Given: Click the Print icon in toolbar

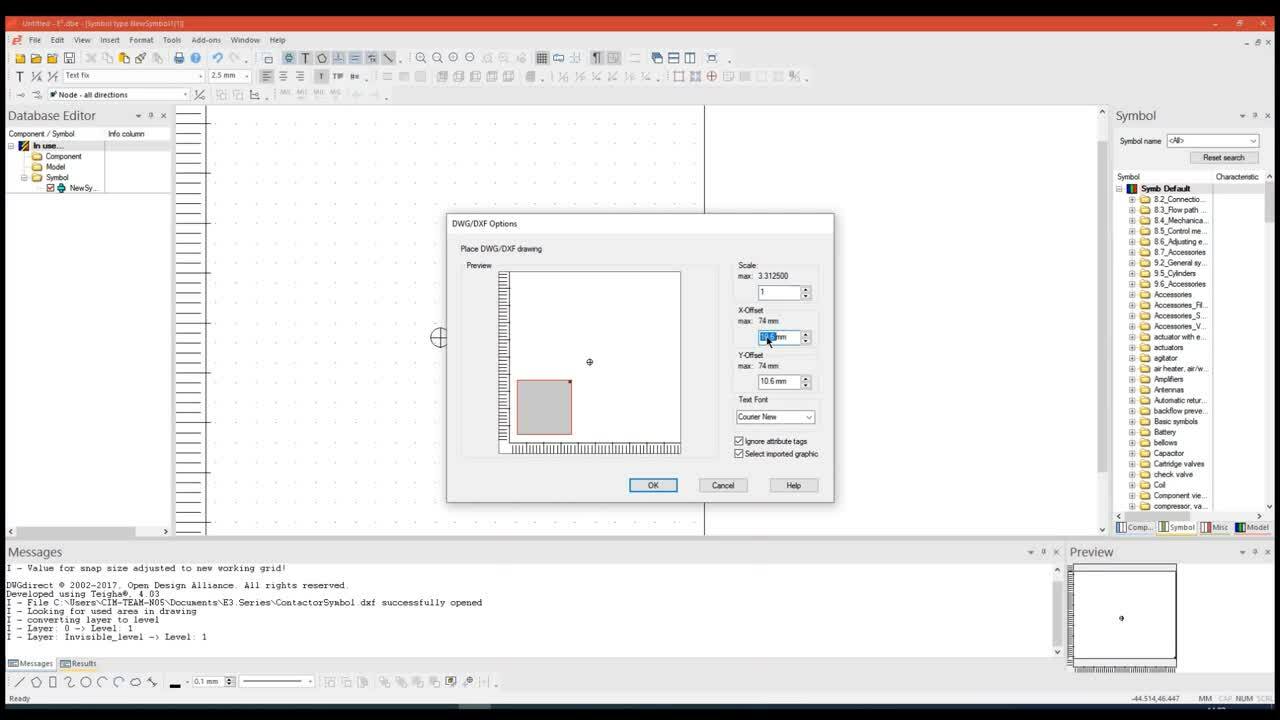Looking at the screenshot, I should click(x=179, y=58).
